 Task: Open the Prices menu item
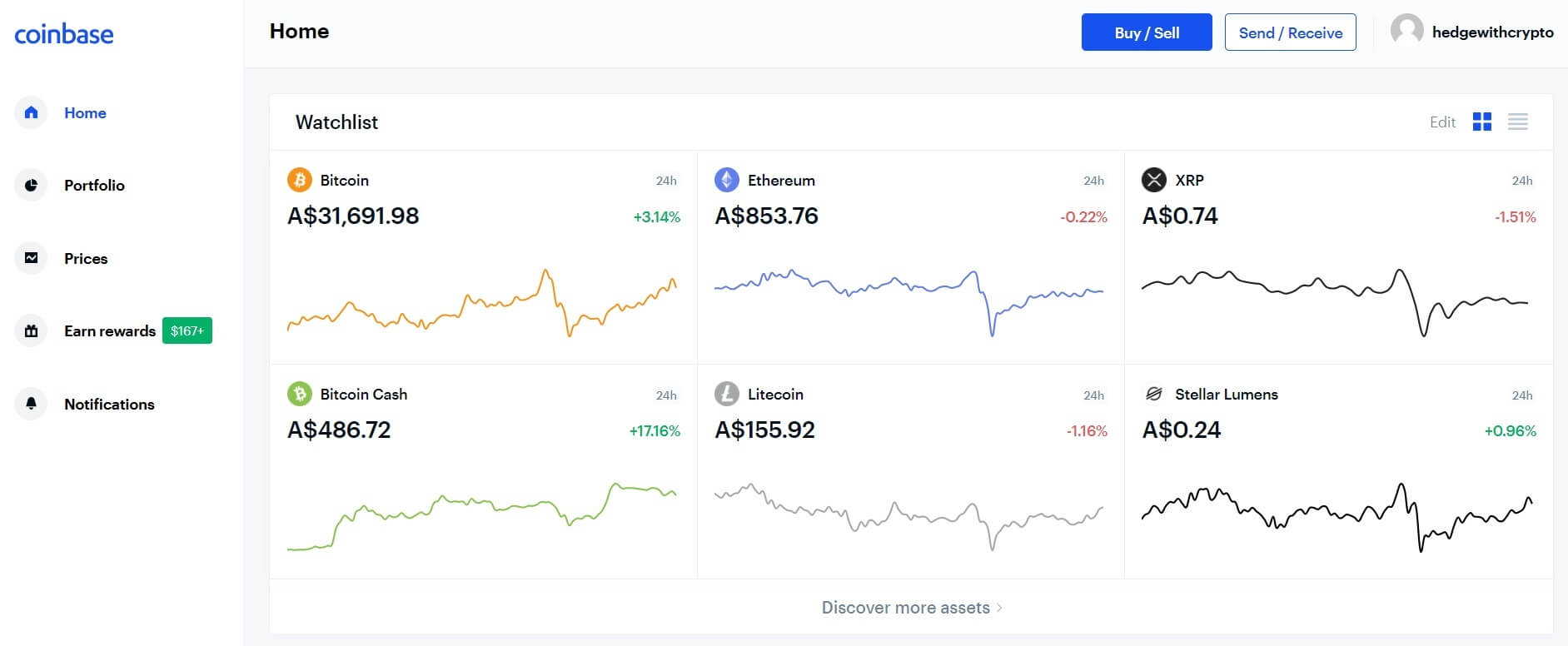tap(86, 259)
